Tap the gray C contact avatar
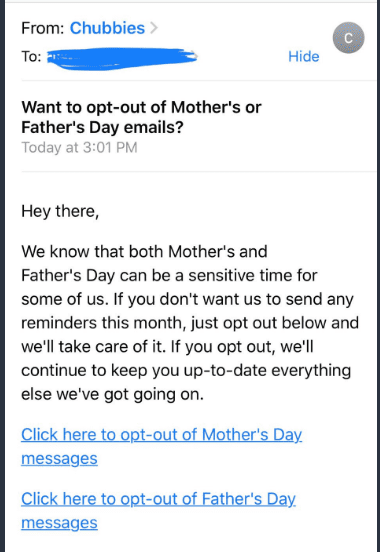The image size is (380, 552). [348, 38]
